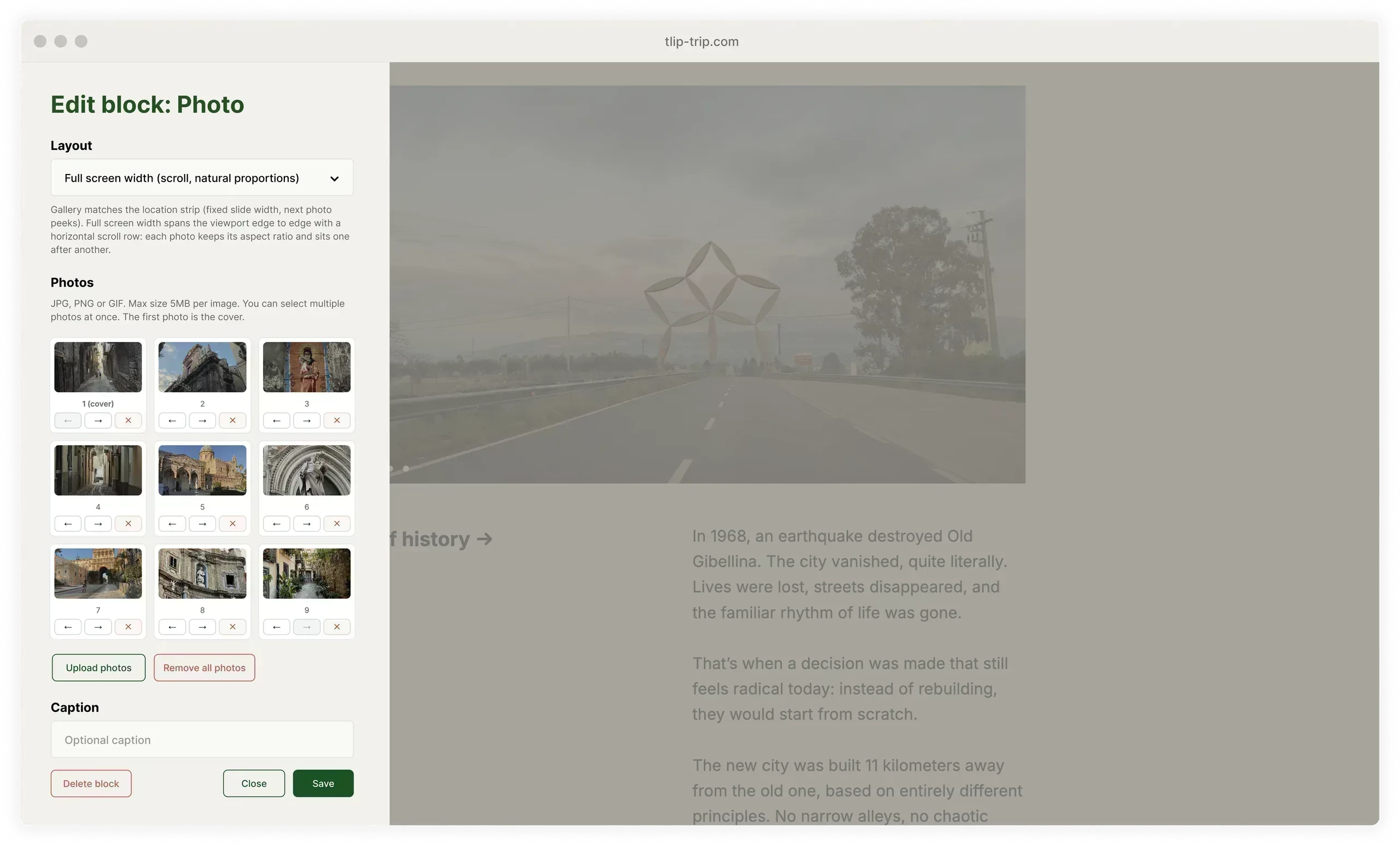Move photo 6 right
This screenshot has width=1400, height=847.
point(307,524)
